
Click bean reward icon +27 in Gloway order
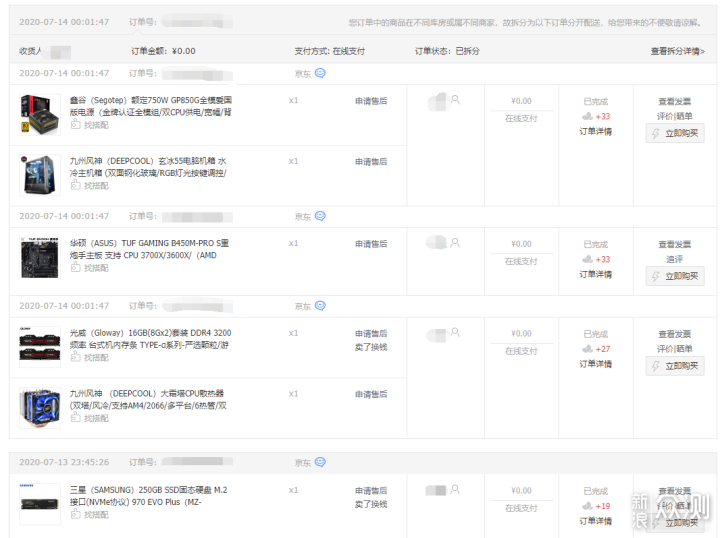[x=587, y=349]
